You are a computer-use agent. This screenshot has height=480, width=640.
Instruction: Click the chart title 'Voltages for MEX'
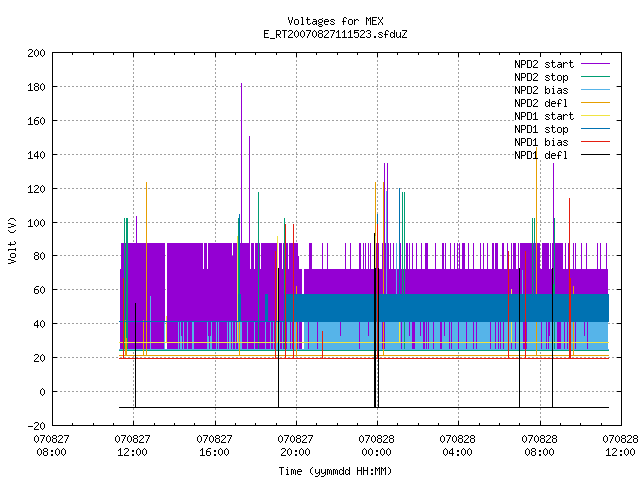pyautogui.click(x=335, y=21)
